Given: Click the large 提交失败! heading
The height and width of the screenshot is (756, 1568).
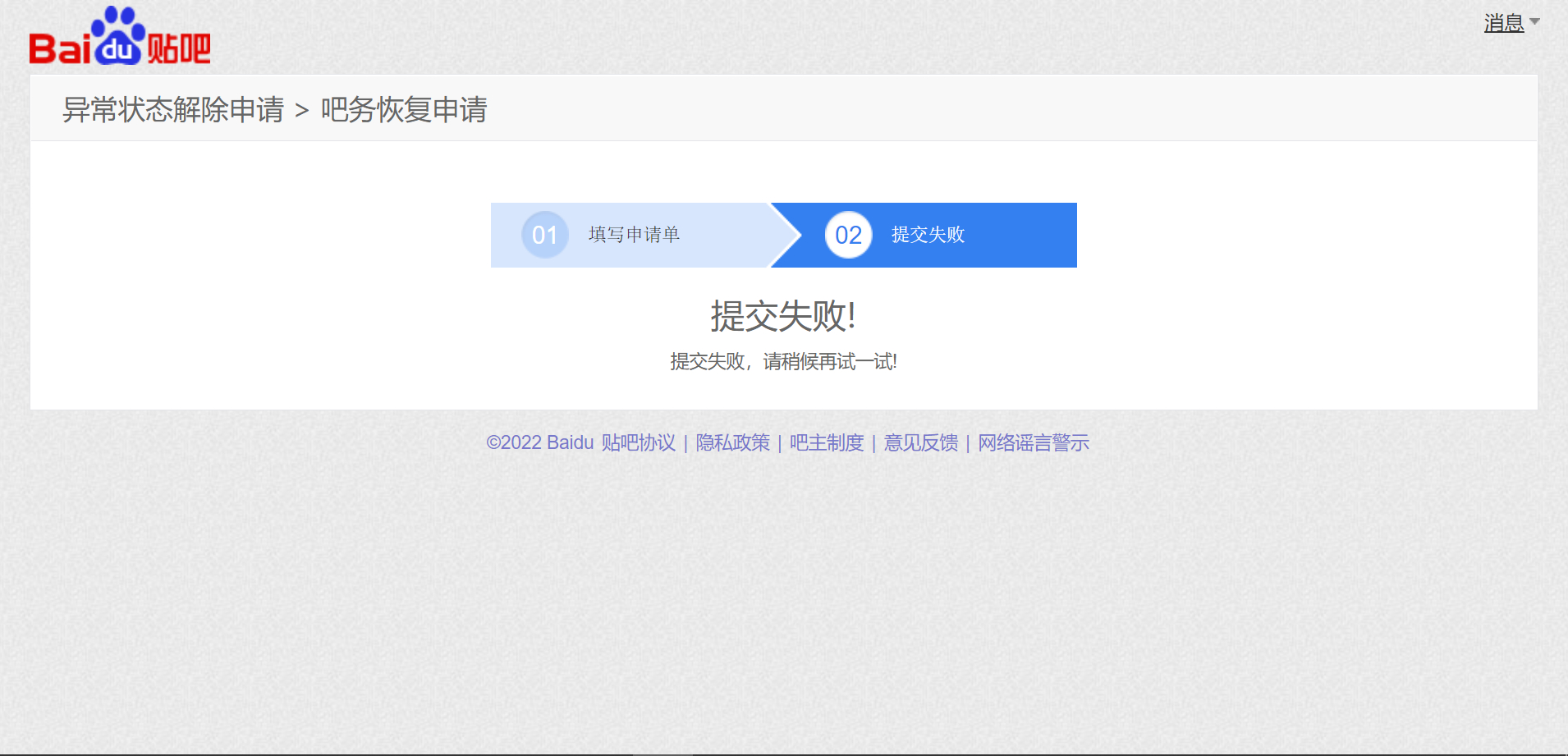Looking at the screenshot, I should 783,316.
